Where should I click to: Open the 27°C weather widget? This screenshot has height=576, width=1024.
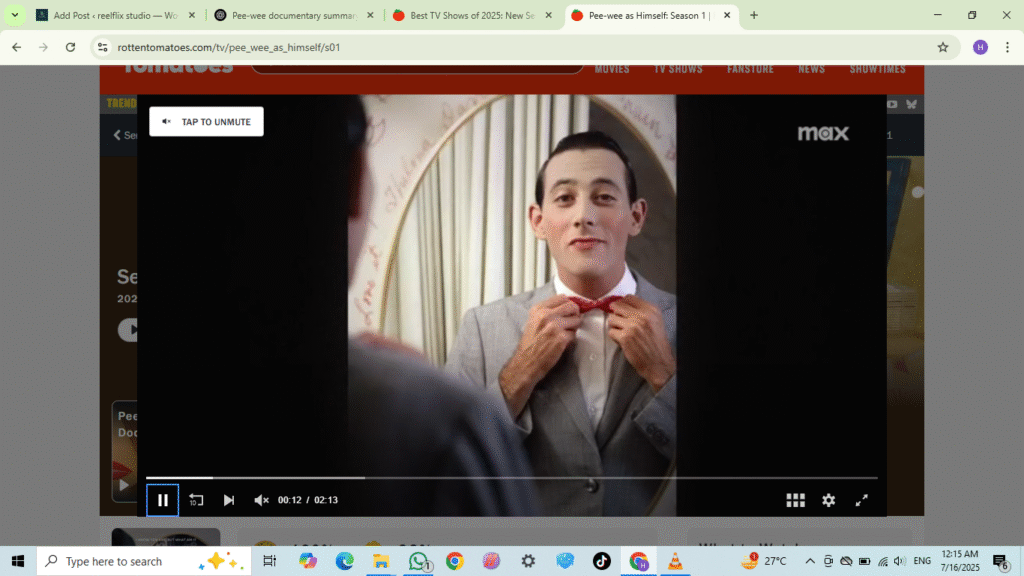[764, 561]
